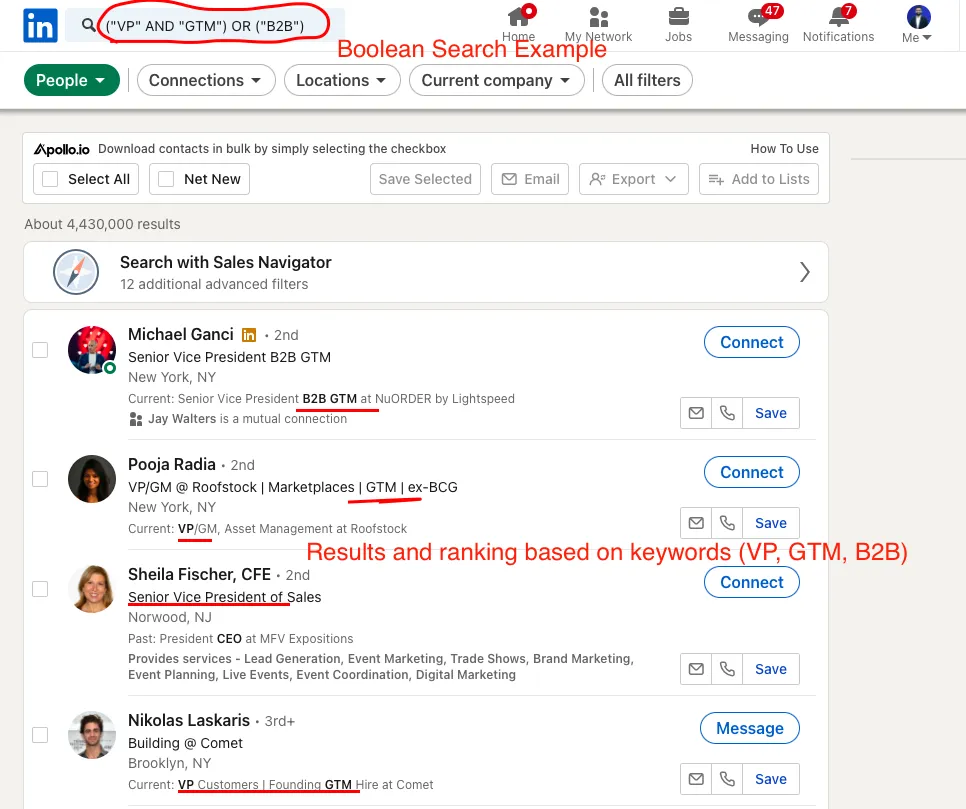Open the Notifications bell icon
The width and height of the screenshot is (966, 809).
pyautogui.click(x=838, y=17)
